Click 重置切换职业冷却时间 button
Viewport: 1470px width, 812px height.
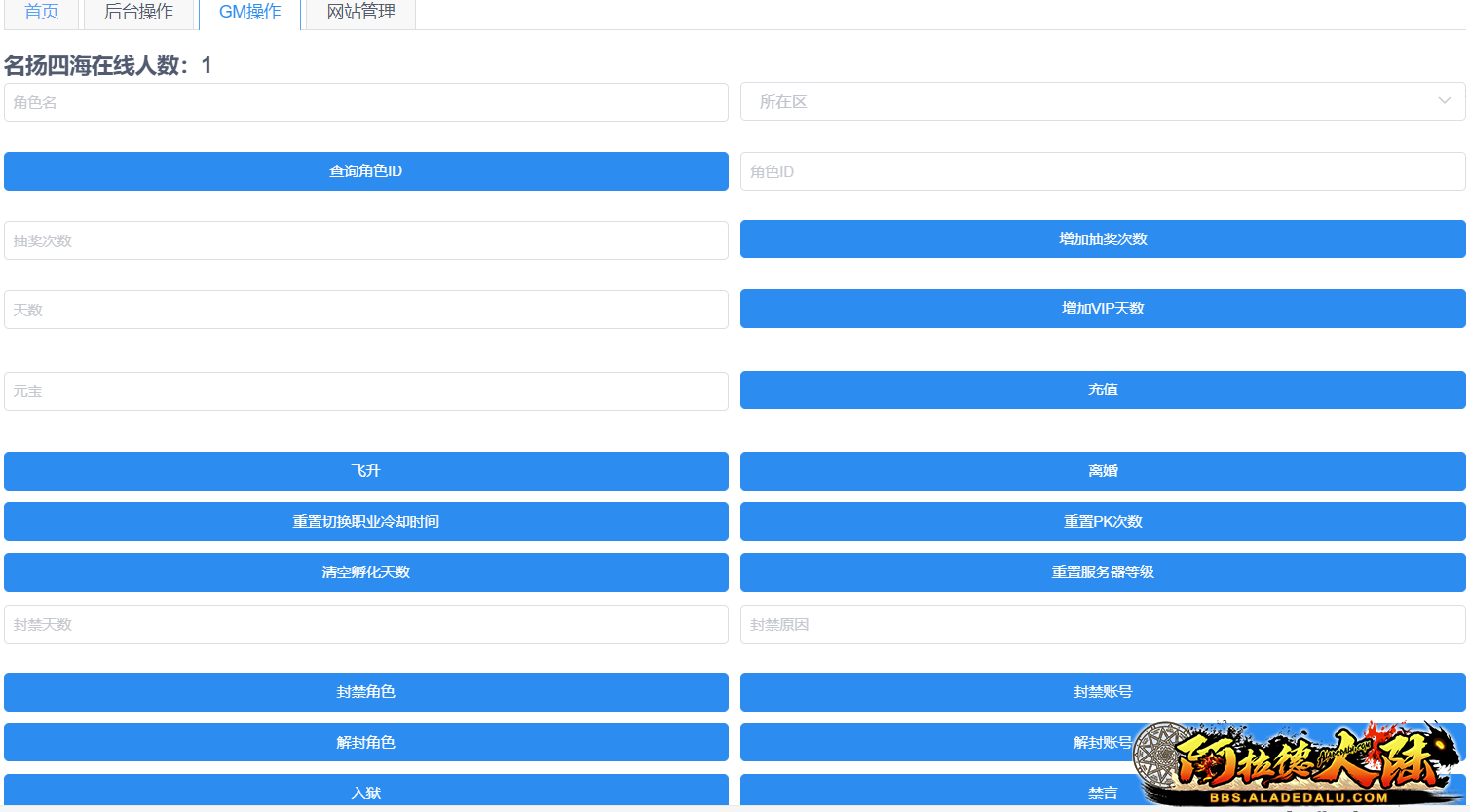pos(365,522)
